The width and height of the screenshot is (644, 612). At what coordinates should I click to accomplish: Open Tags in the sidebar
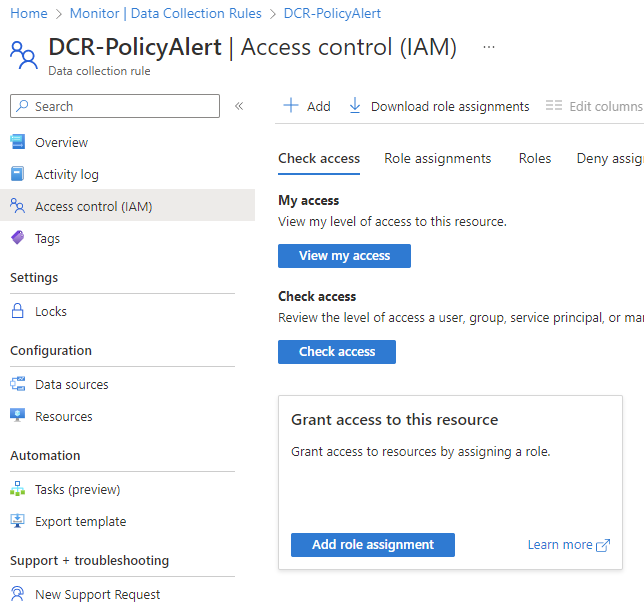47,239
